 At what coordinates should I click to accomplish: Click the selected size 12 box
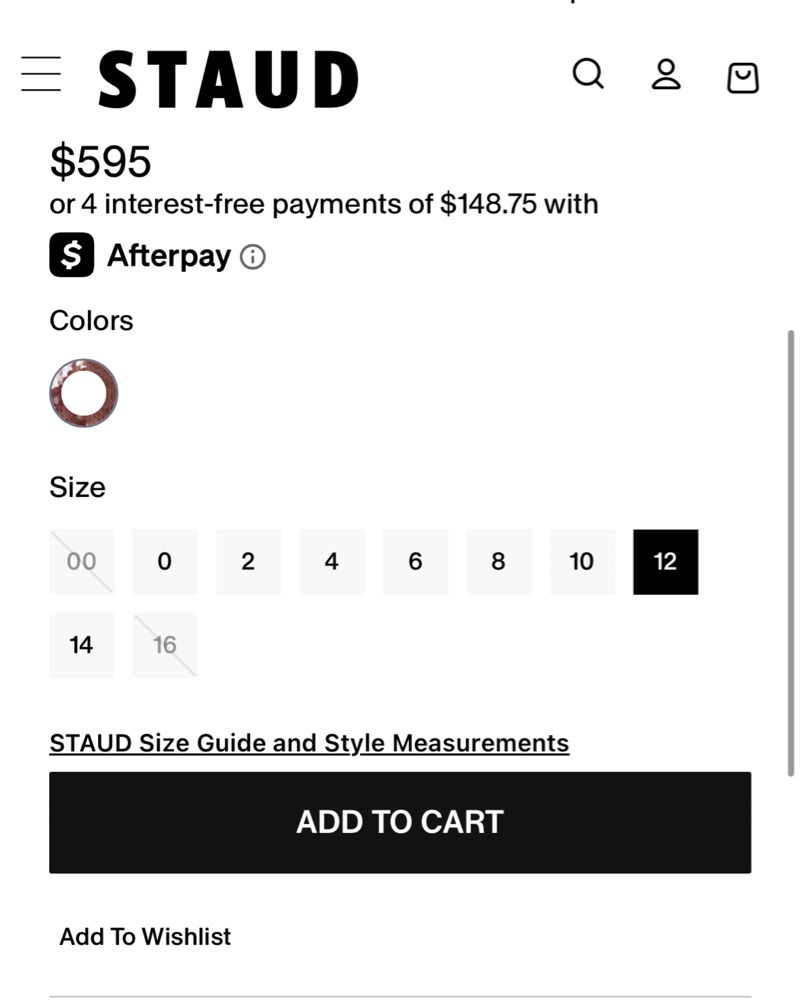(665, 562)
